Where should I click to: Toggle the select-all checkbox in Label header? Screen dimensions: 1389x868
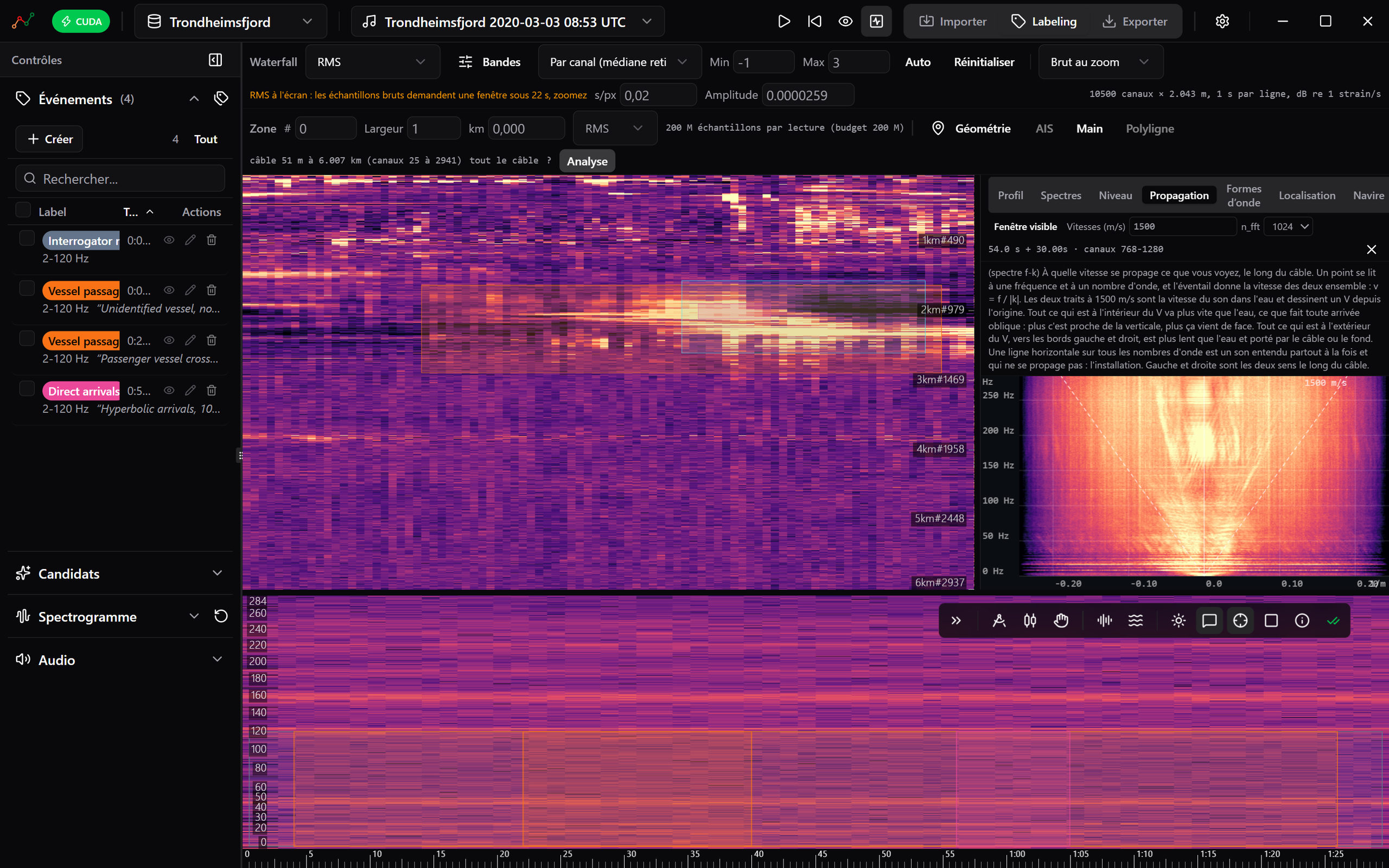point(23,209)
